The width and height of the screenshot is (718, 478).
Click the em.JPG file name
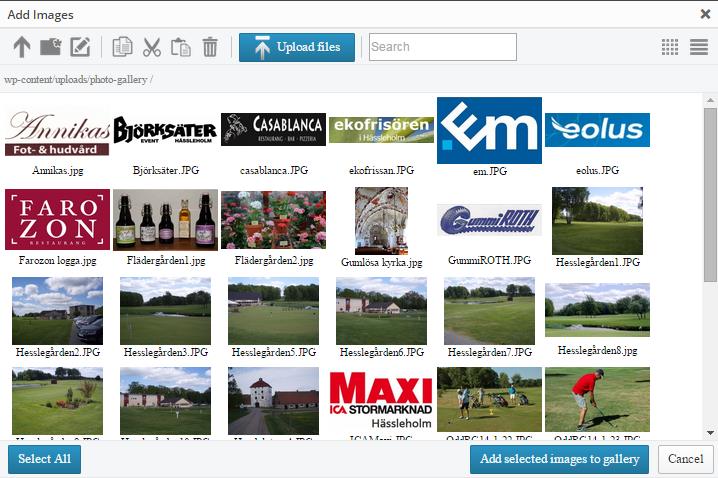pyautogui.click(x=490, y=172)
